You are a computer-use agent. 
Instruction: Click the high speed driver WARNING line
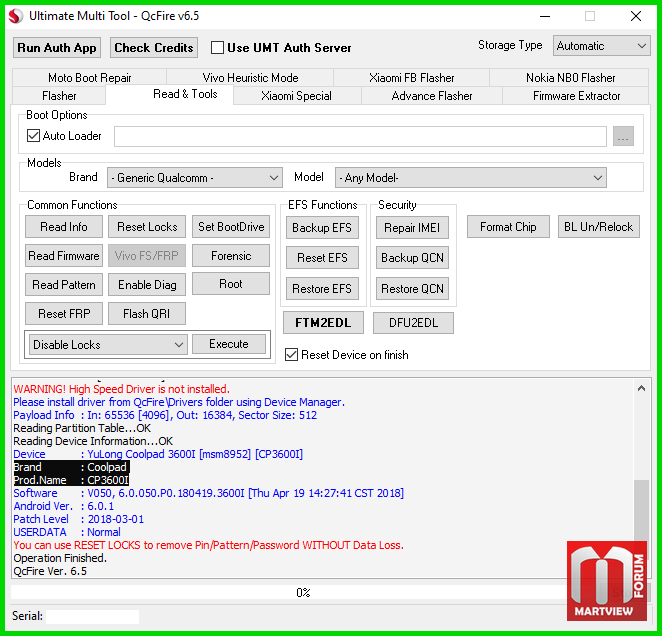pos(122,389)
